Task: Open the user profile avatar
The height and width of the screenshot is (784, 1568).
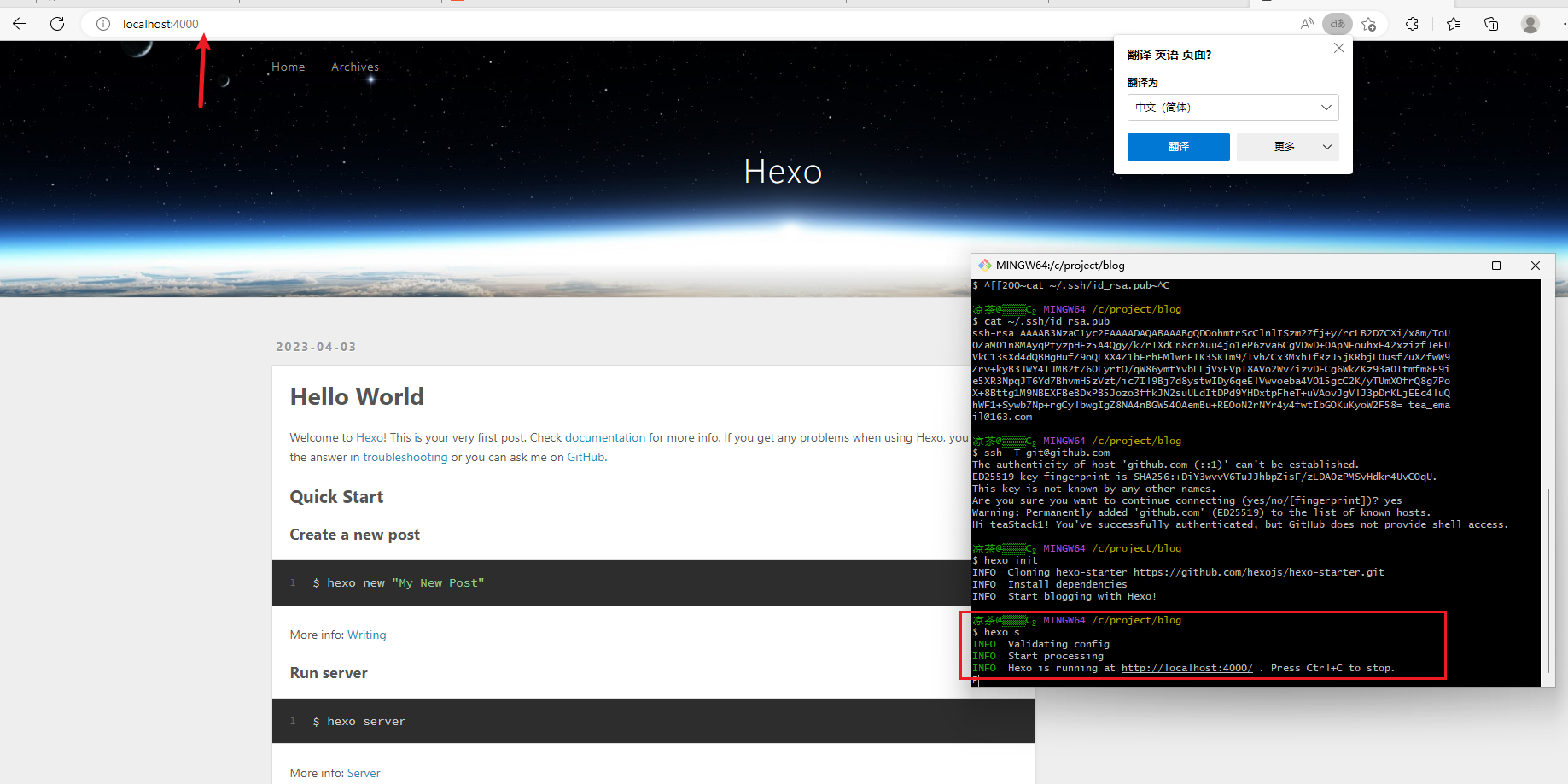Action: (x=1530, y=24)
